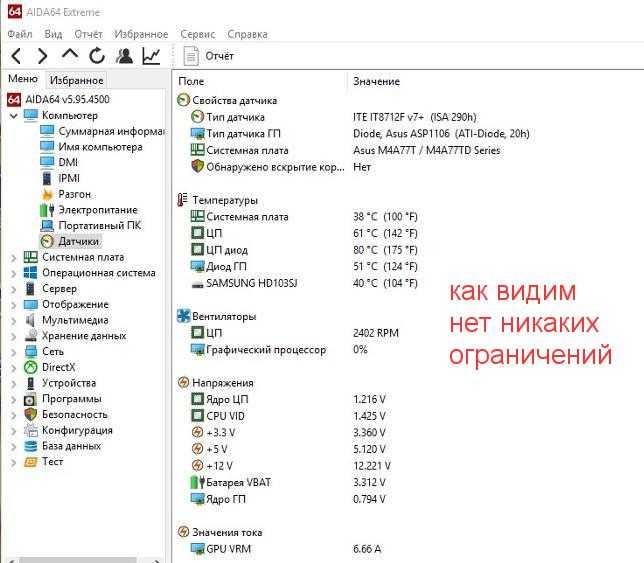Click the База данных database icon

point(31,446)
